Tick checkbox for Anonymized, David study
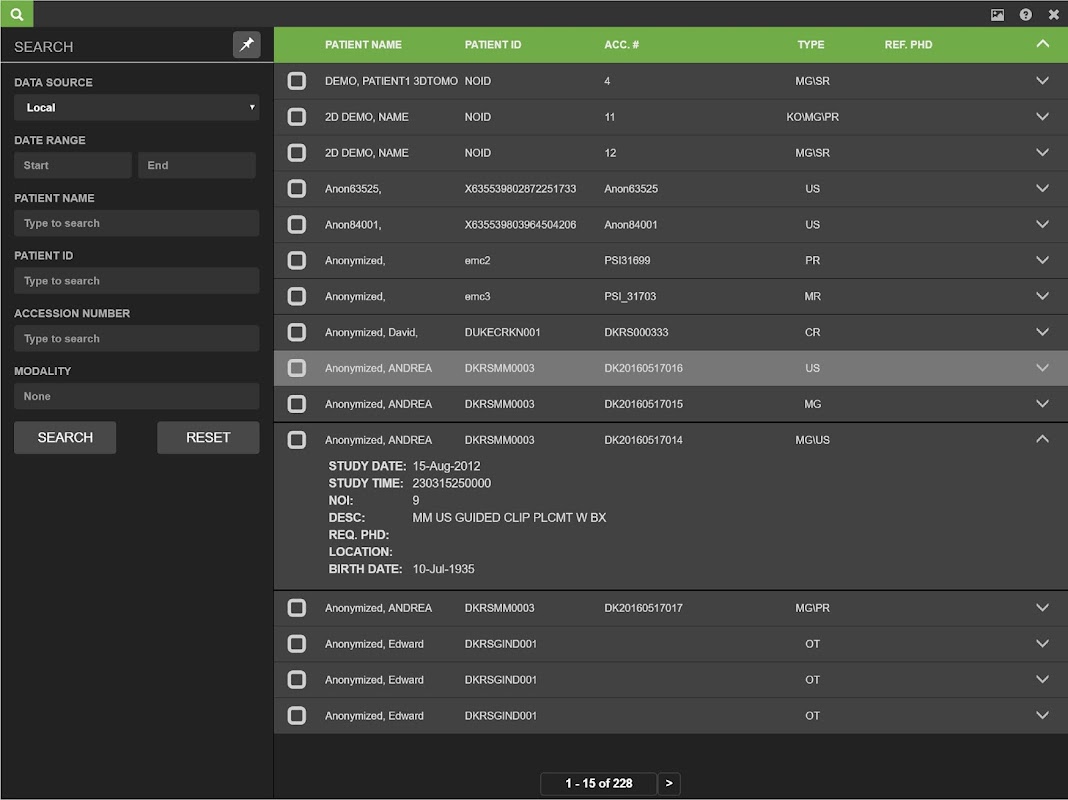This screenshot has height=800, width=1068. [297, 332]
